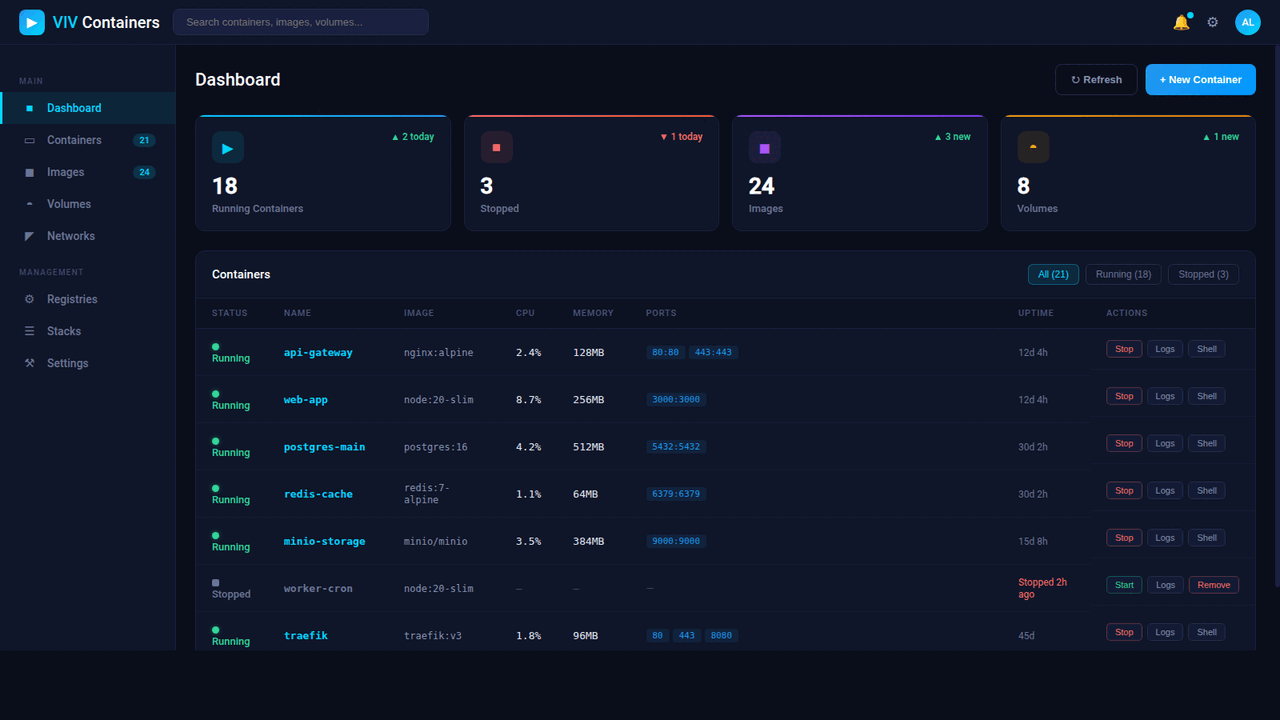Click the search containers input field
The height and width of the screenshot is (720, 1280).
(300, 21)
